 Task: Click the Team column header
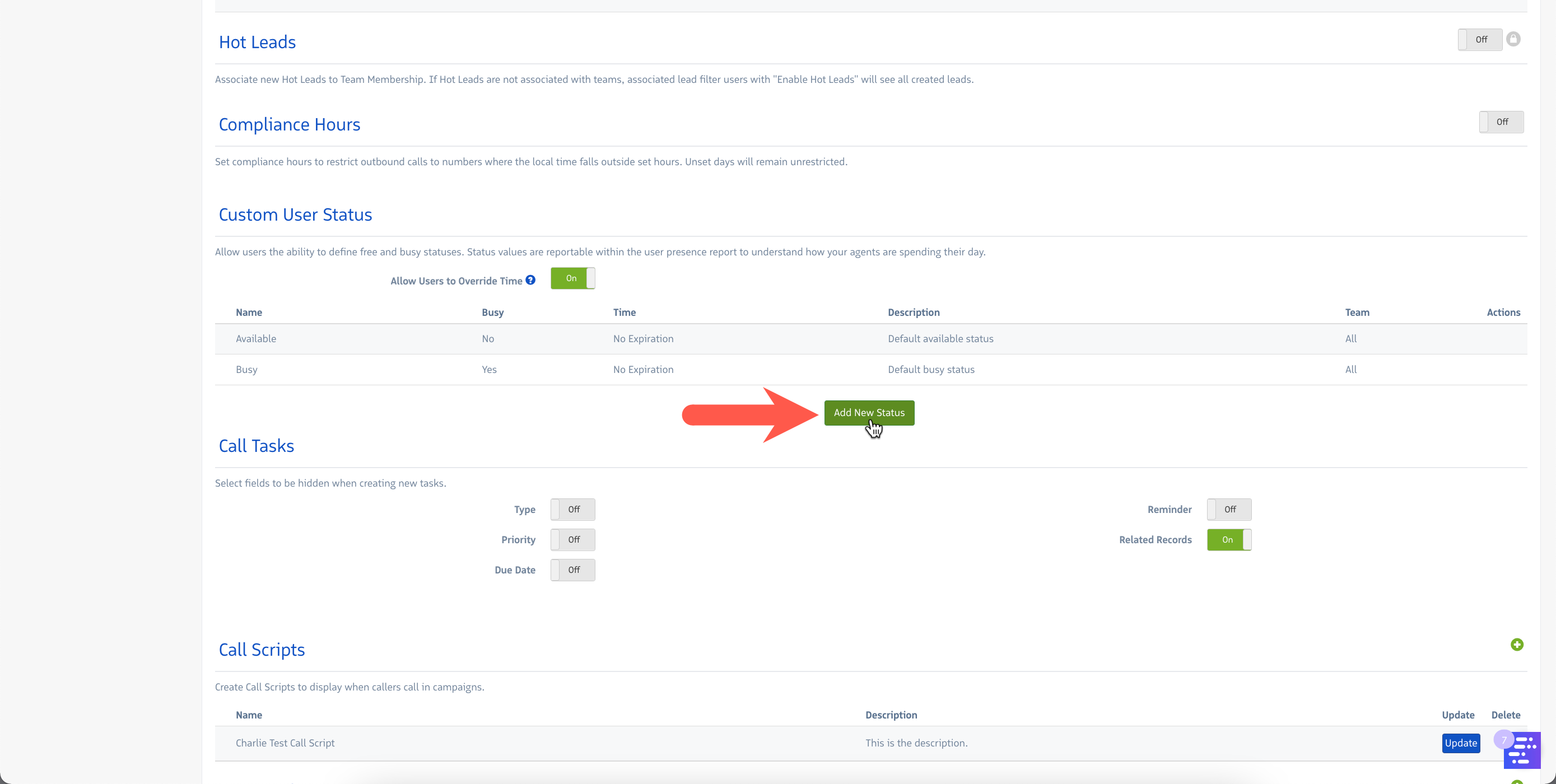tap(1357, 312)
